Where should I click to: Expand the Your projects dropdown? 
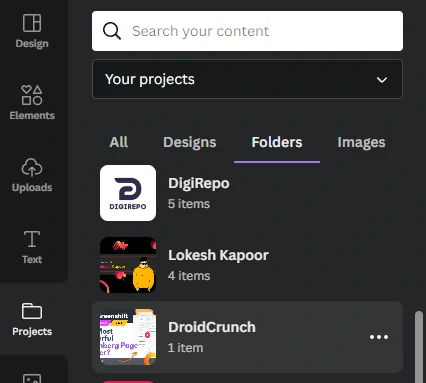pyautogui.click(x=247, y=79)
